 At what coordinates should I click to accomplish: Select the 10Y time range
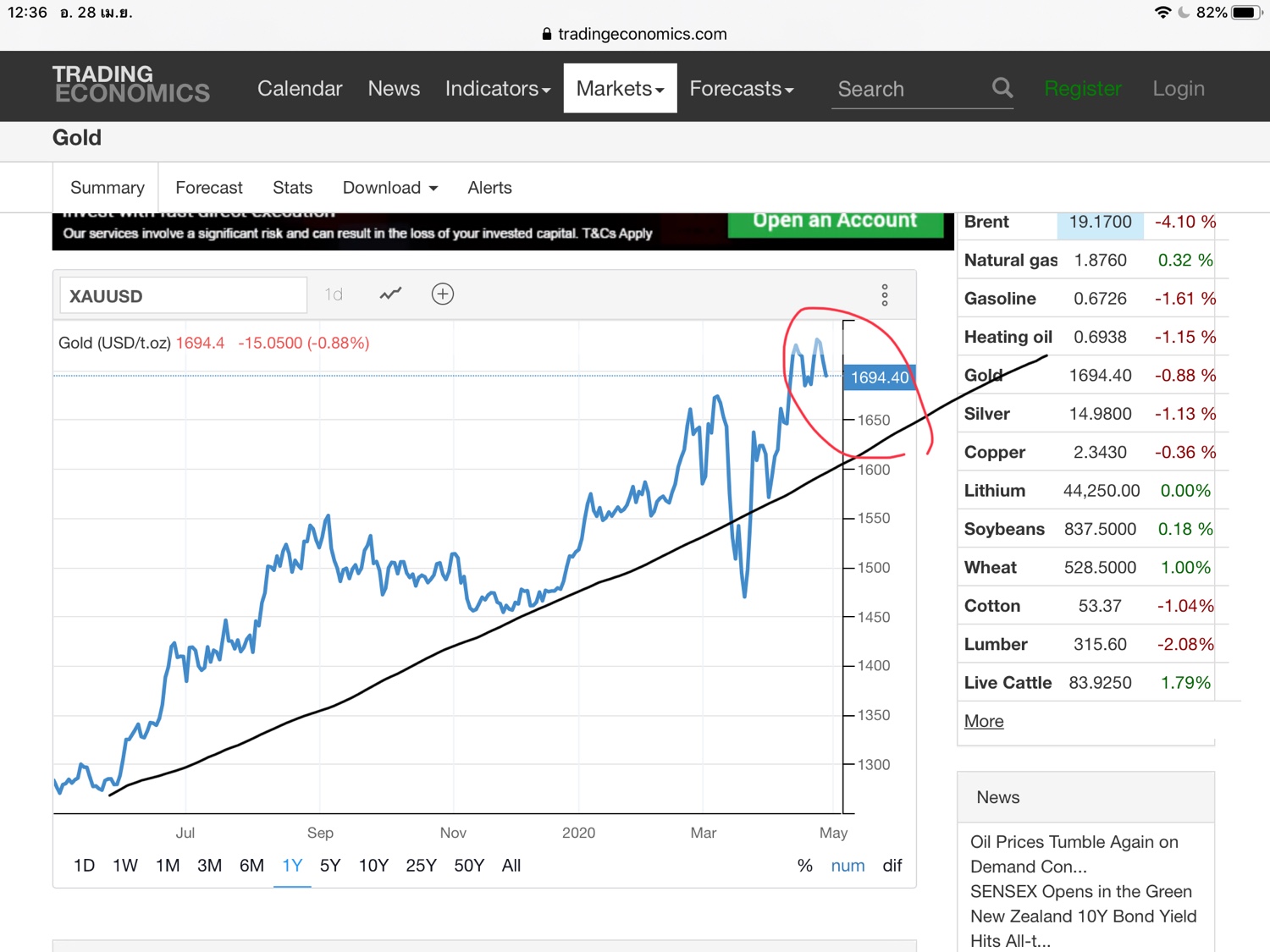pyautogui.click(x=373, y=866)
